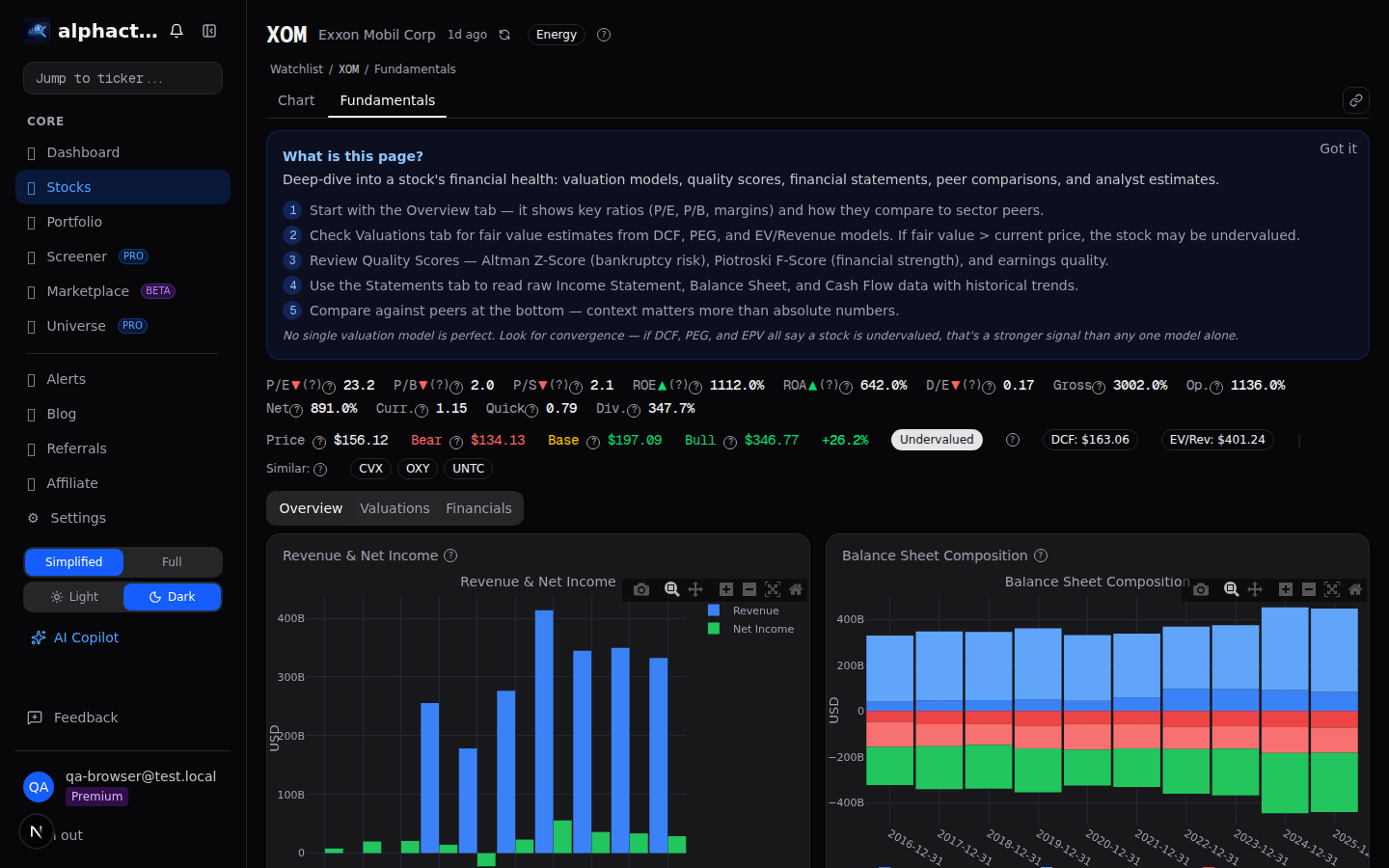Zoom in on the Balance Sheet Composition chart

1285,589
